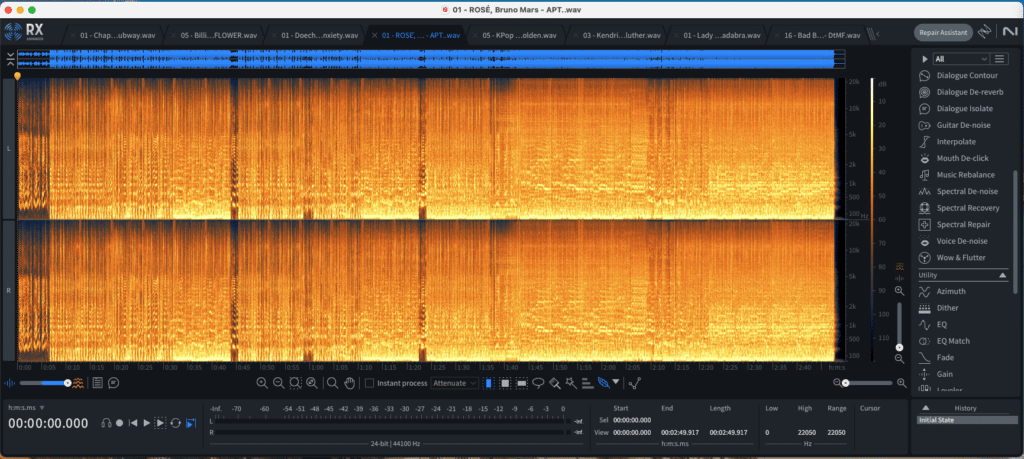Open the All module filter dropdown
The image size is (1024, 459).
pos(961,59)
